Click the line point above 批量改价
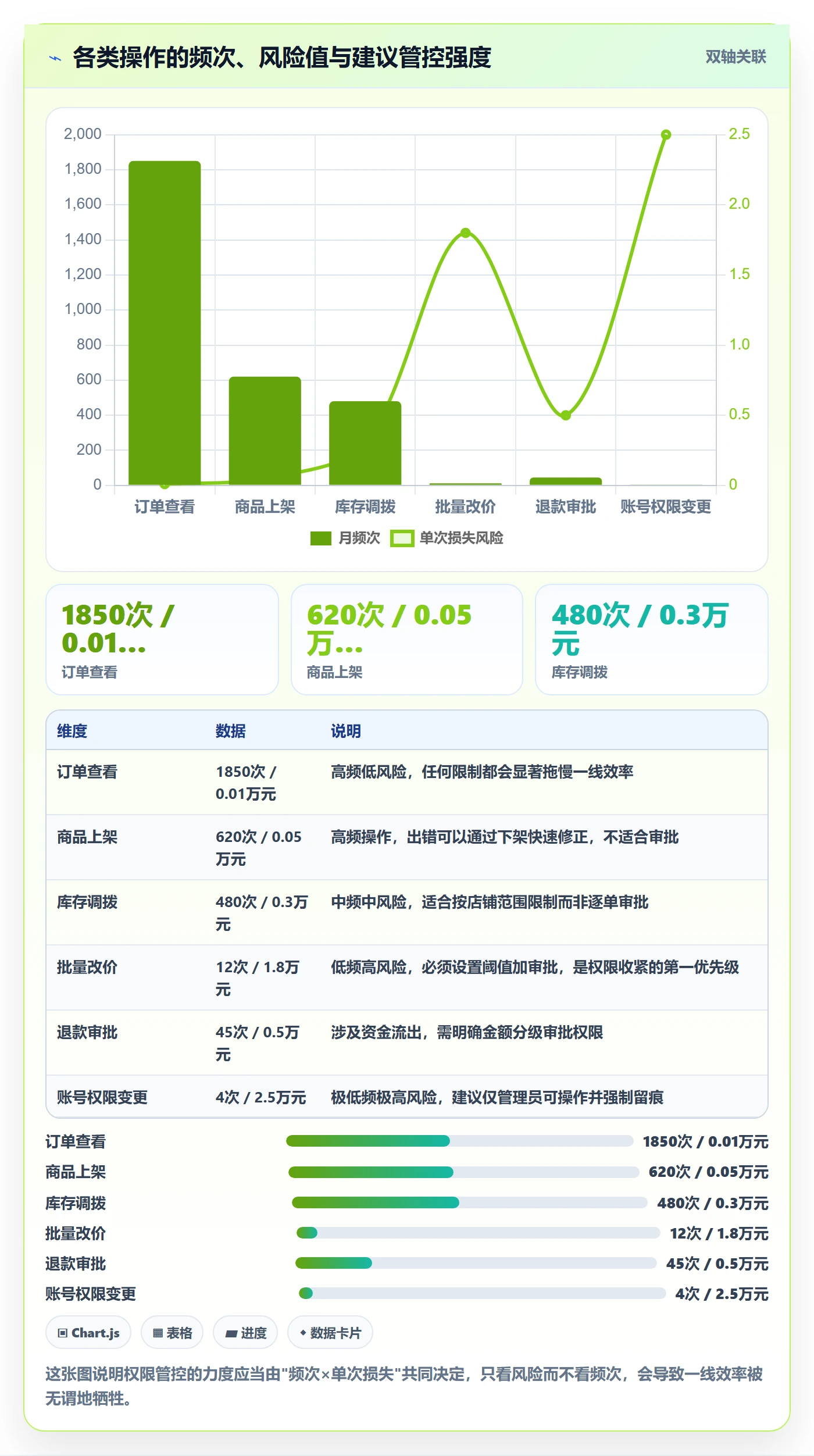This screenshot has width=814, height=1456. (x=465, y=233)
